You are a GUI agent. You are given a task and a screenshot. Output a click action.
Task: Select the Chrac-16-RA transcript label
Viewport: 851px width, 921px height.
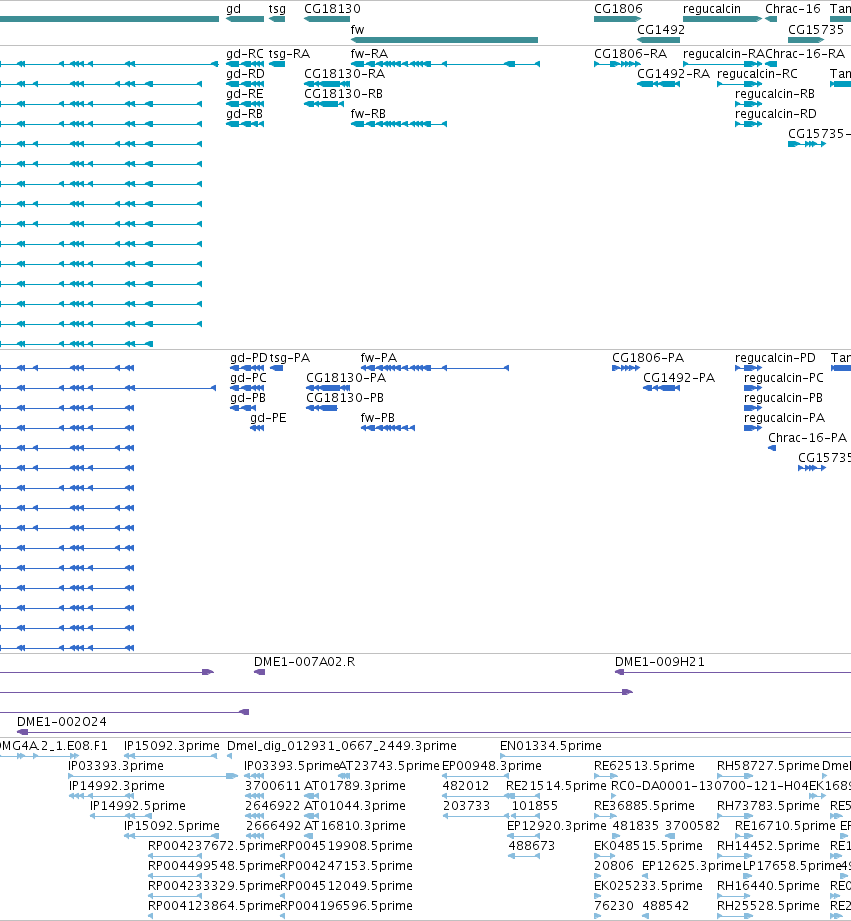pyautogui.click(x=805, y=54)
